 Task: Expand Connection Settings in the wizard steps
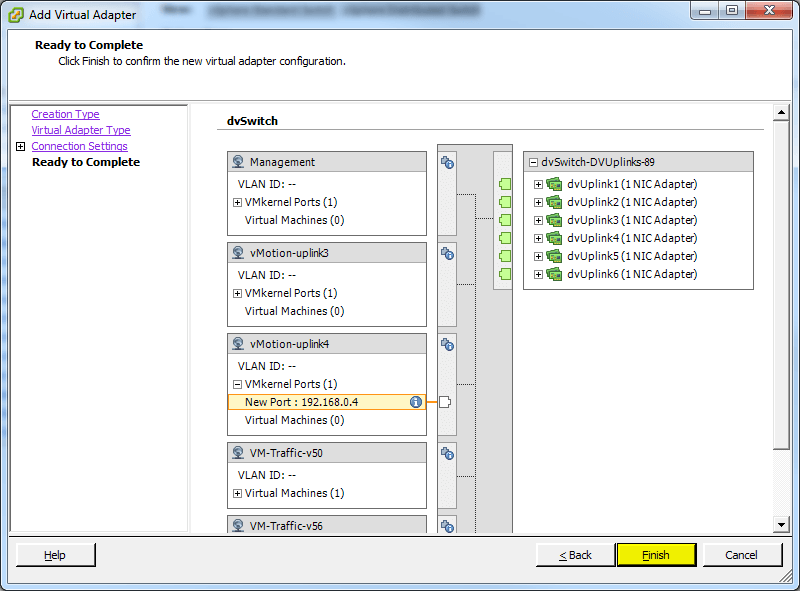21,147
